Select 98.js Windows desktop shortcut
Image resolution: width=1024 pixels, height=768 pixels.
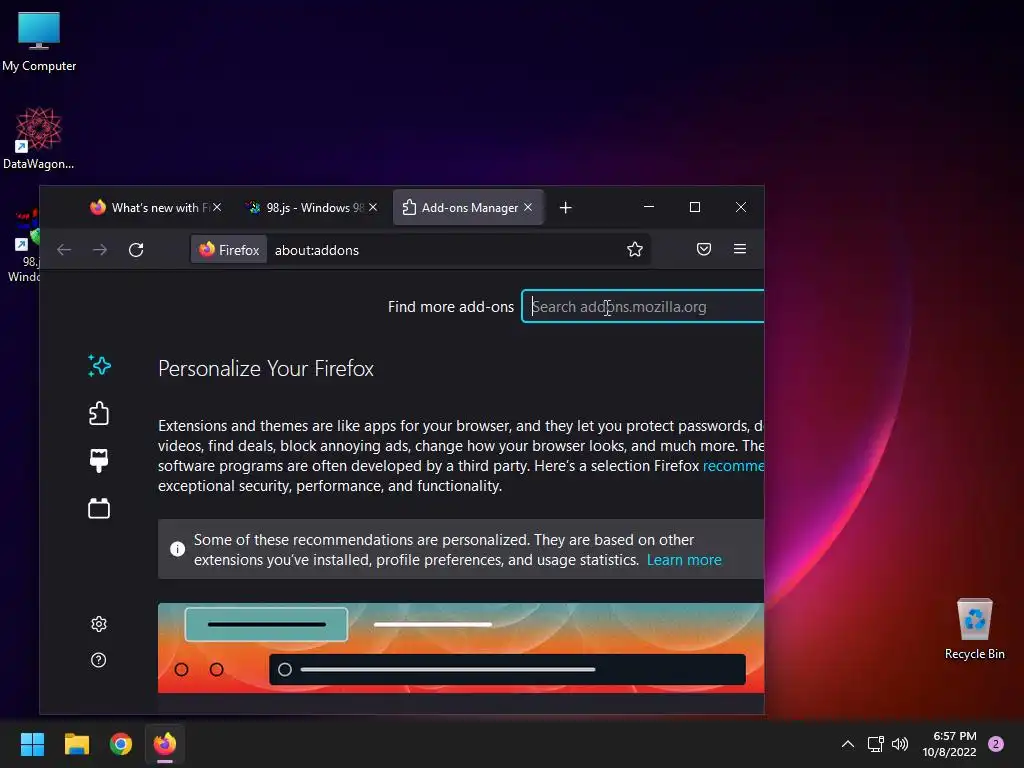pos(24,246)
